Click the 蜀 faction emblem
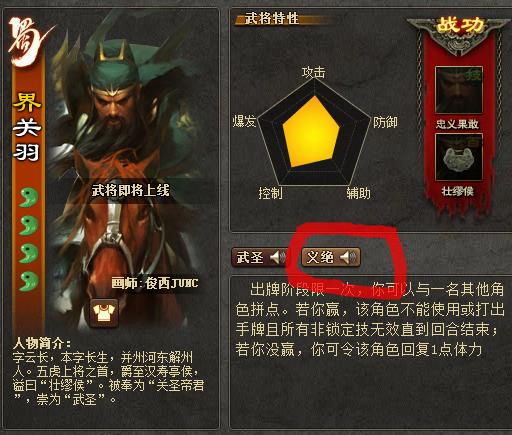Image resolution: width=512 pixels, height=435 pixels. point(28,42)
